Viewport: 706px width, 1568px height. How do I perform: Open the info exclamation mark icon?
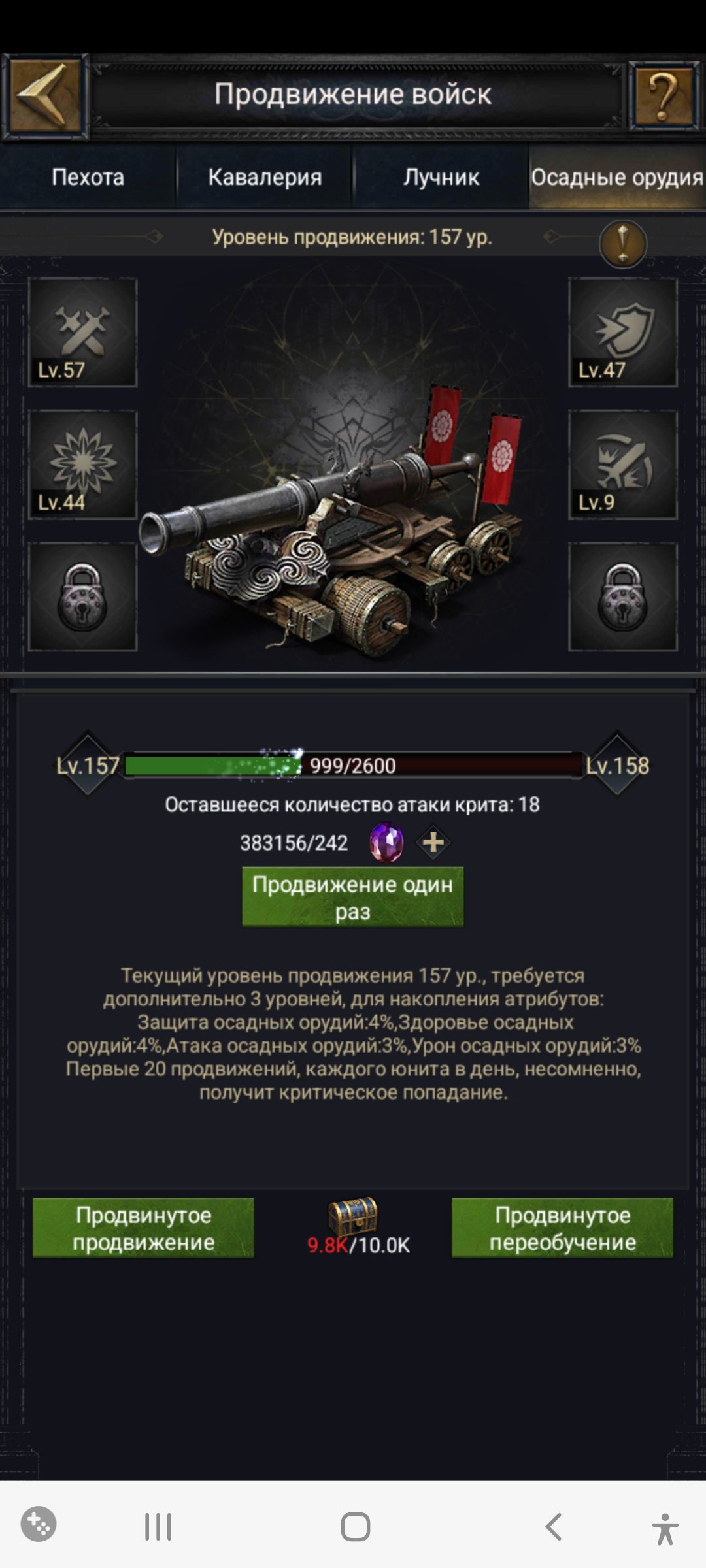point(623,244)
